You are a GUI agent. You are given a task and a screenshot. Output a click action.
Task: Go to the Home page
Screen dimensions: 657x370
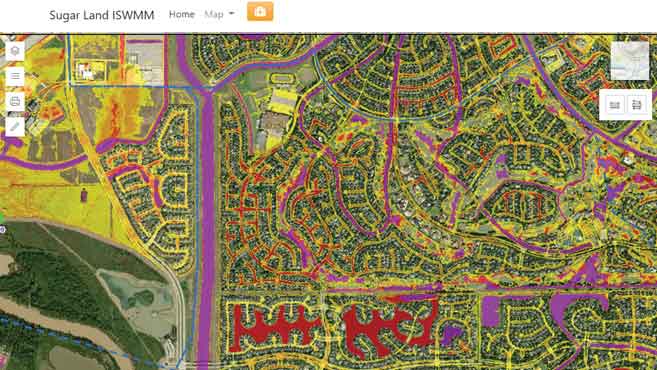182,14
